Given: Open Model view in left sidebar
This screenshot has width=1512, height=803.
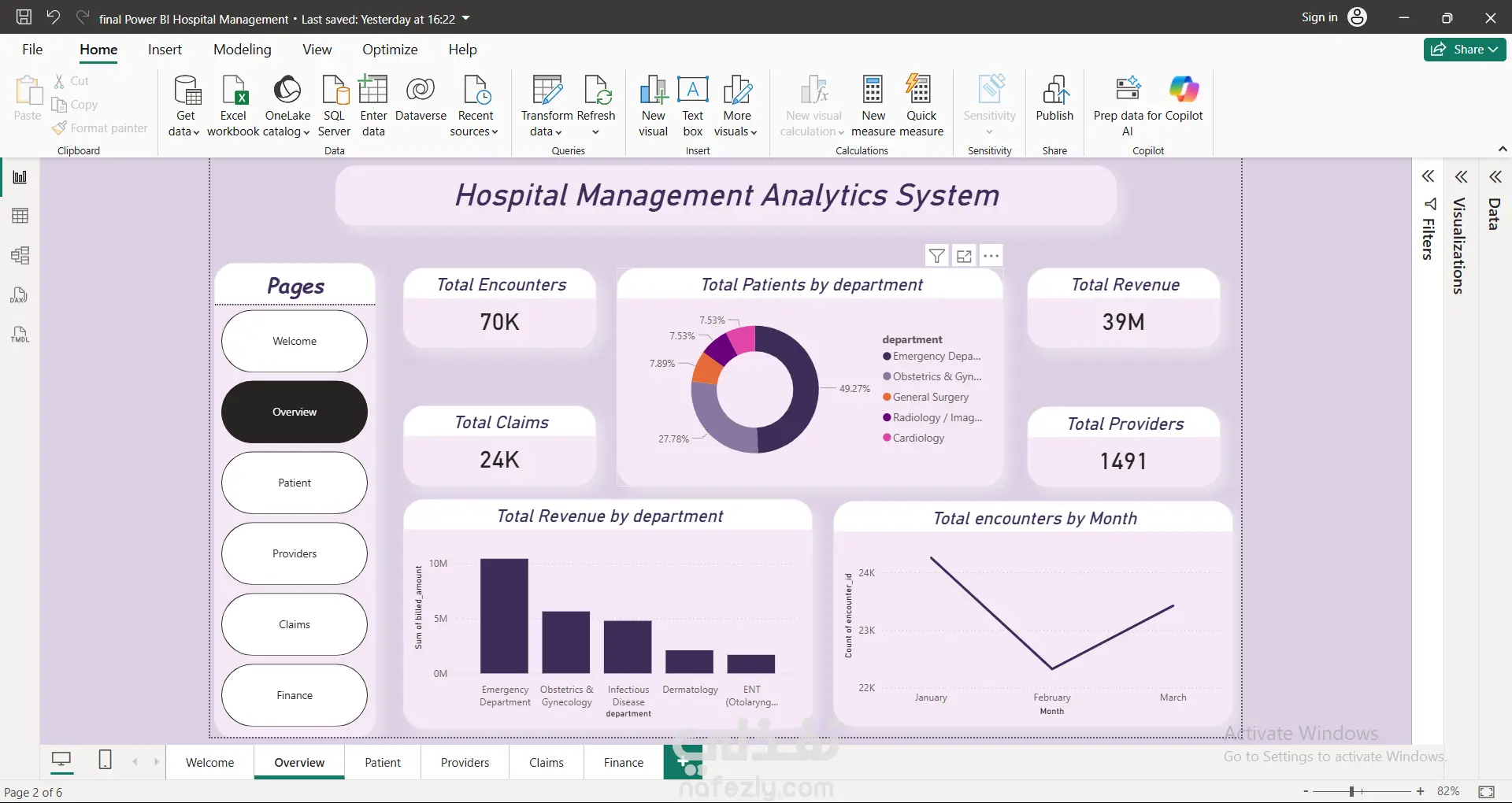Looking at the screenshot, I should pyautogui.click(x=20, y=255).
